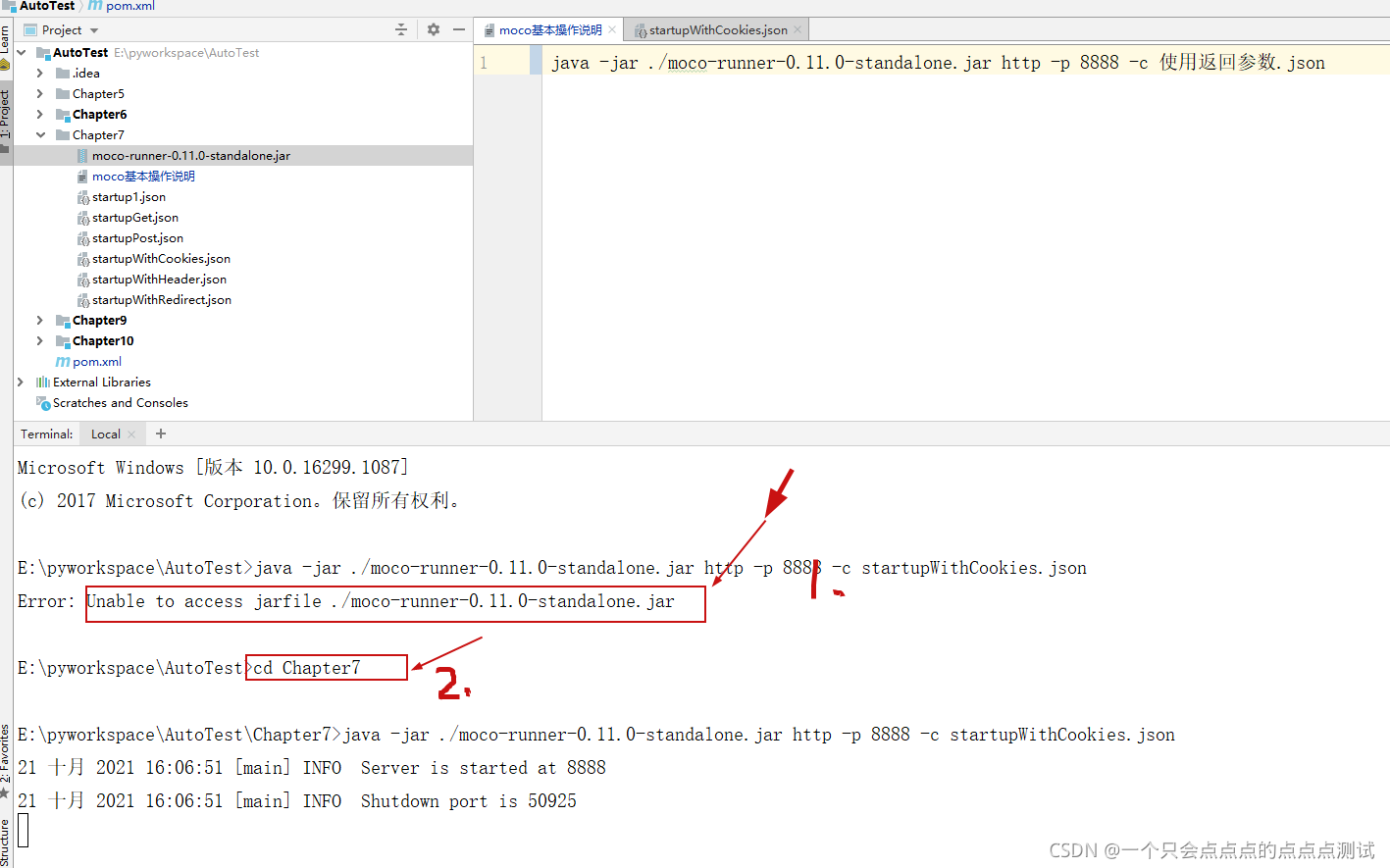Click the terminal input cursor line
The width and height of the screenshot is (1390, 868).
coord(24,831)
